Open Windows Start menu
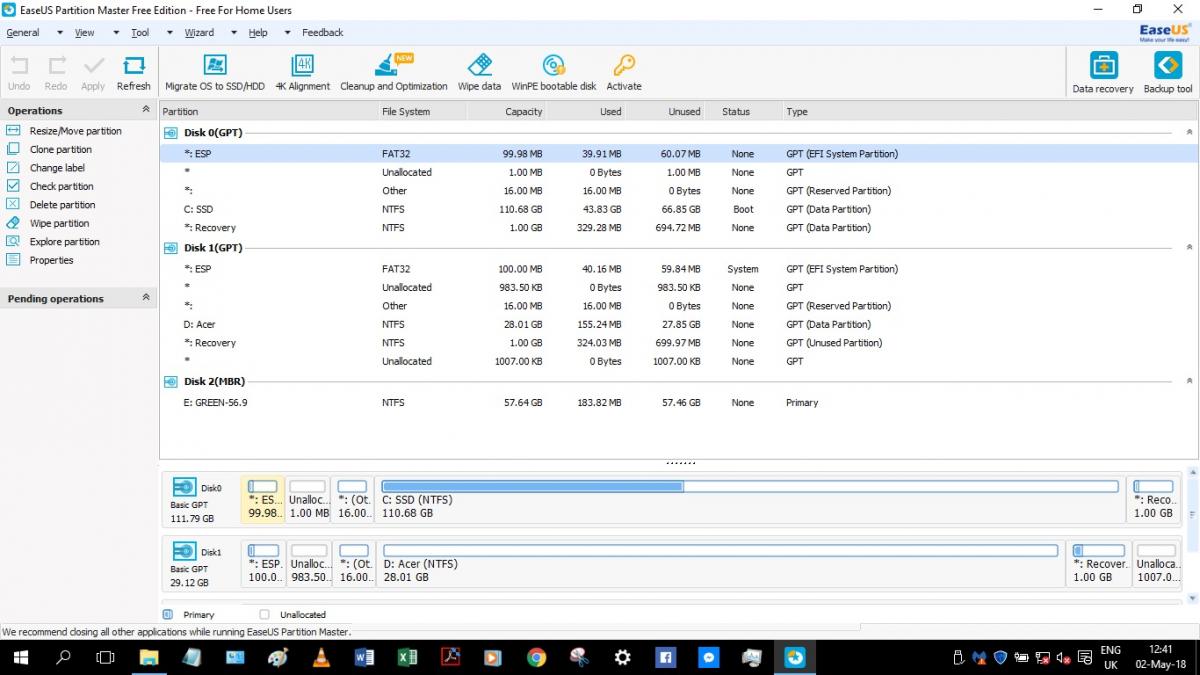The width and height of the screenshot is (1200, 675). click(x=20, y=657)
